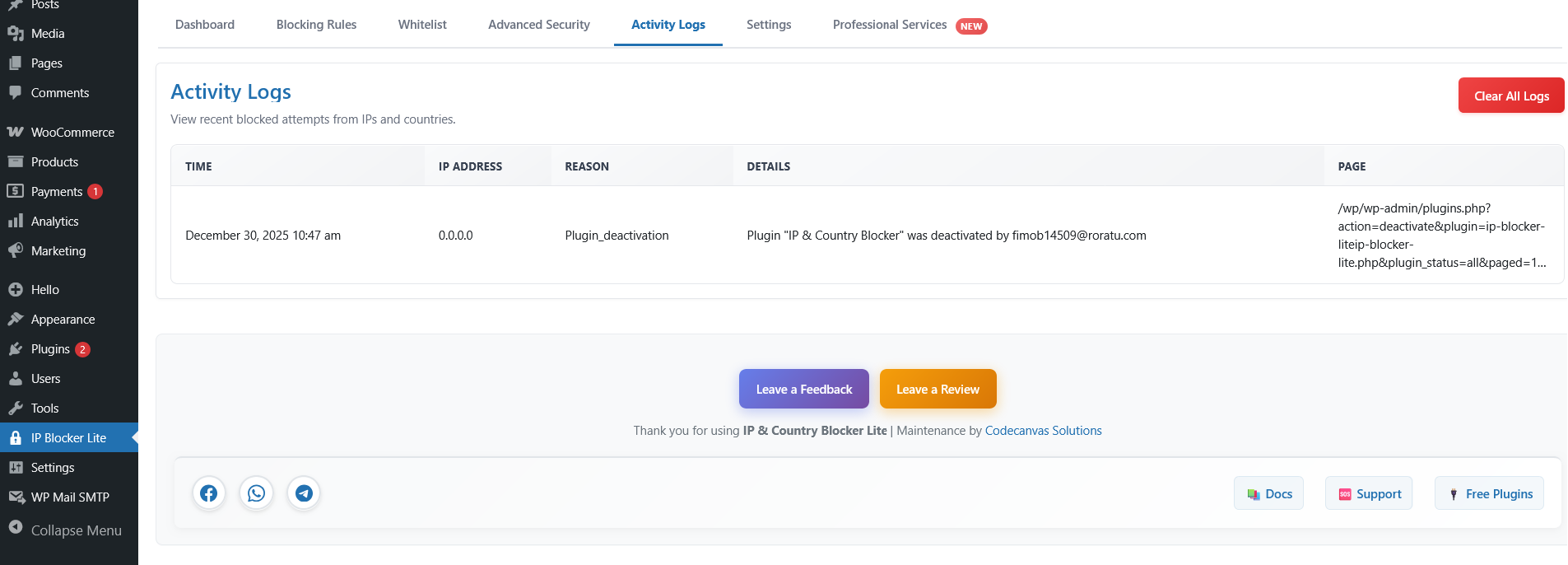Click the Telegram icon in footer
The width and height of the screenshot is (1568, 565).
(x=304, y=493)
